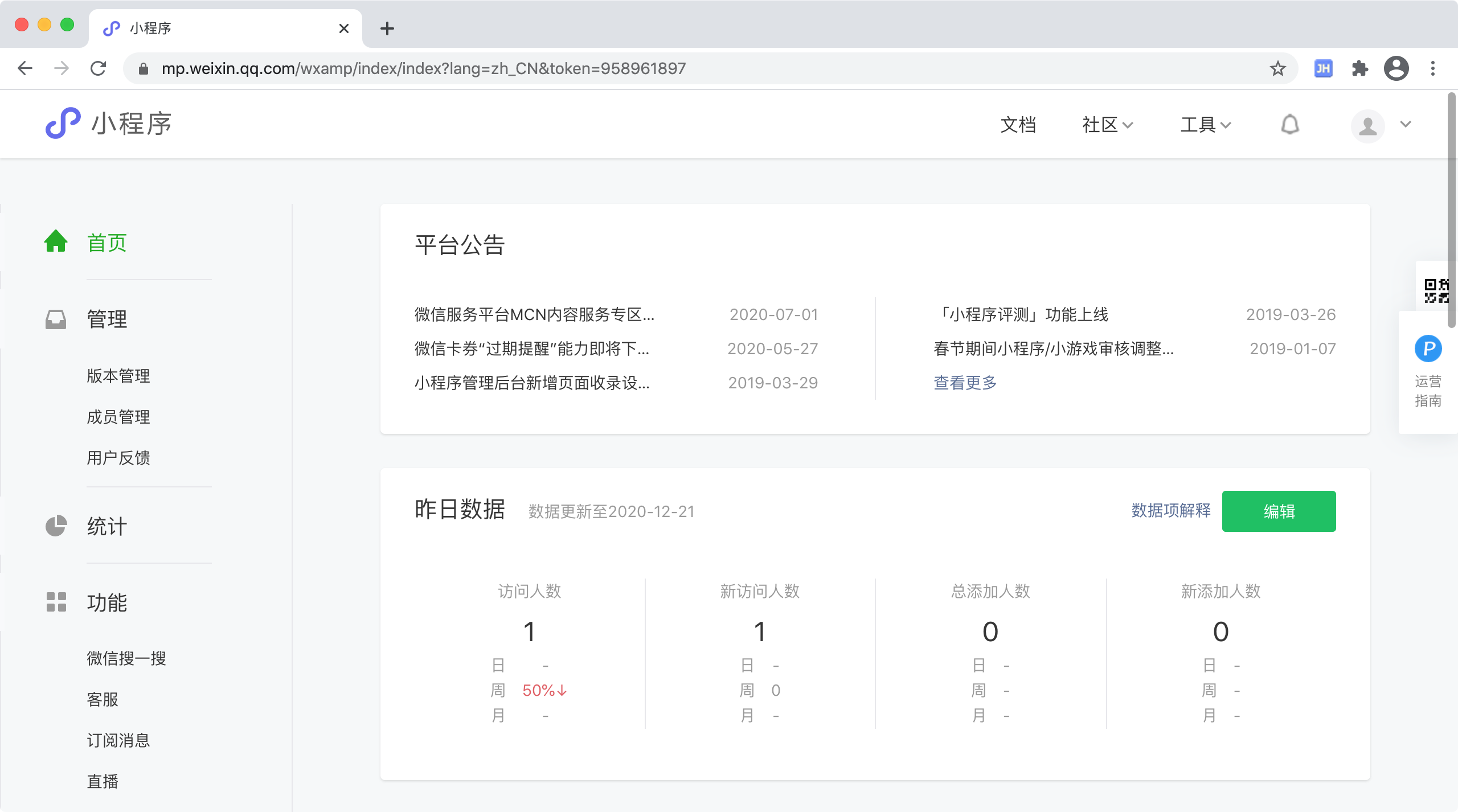Click the green home icon in sidebar
1458x812 pixels.
[x=56, y=241]
